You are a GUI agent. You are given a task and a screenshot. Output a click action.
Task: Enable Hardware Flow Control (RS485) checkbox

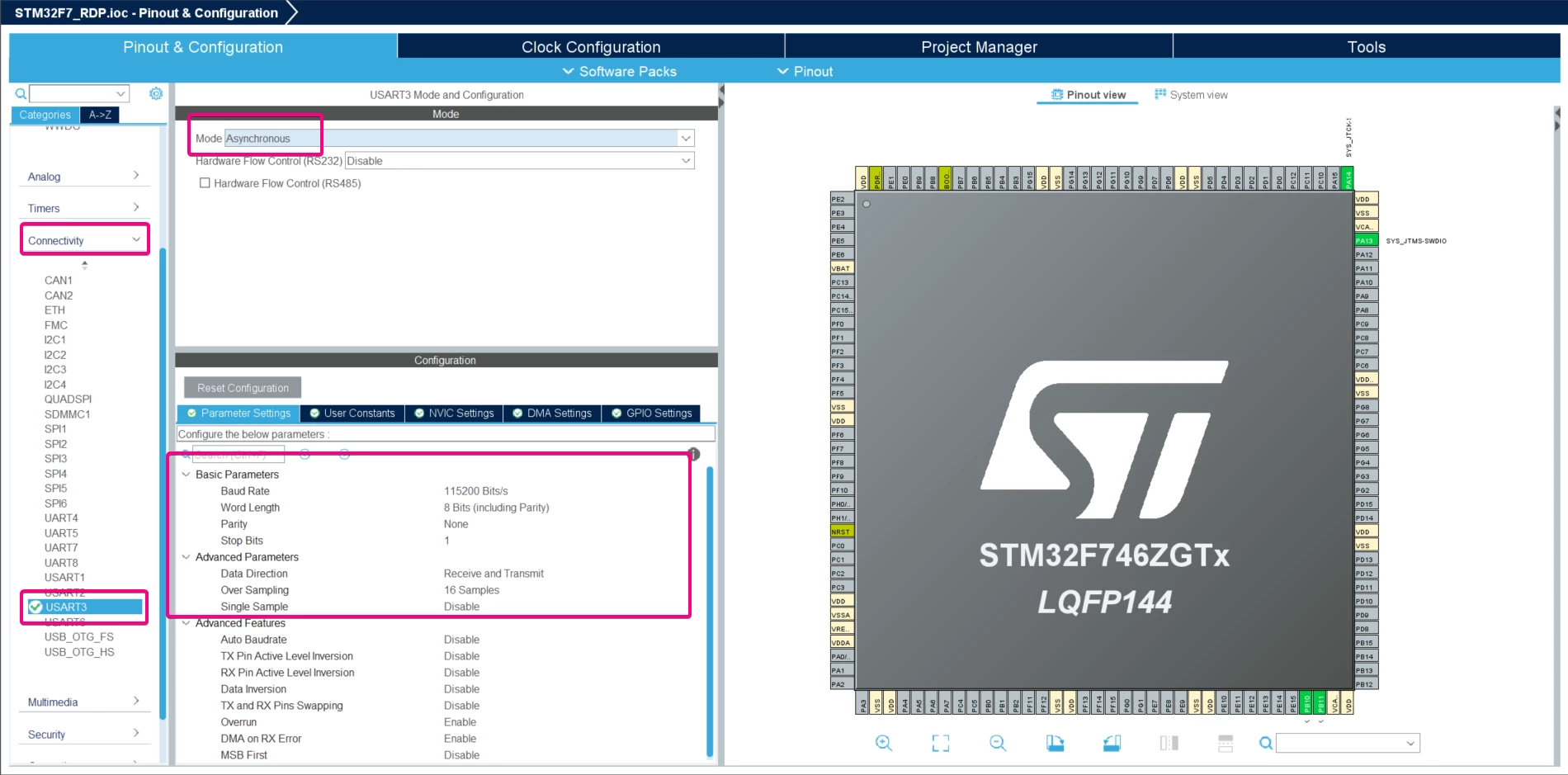[205, 183]
